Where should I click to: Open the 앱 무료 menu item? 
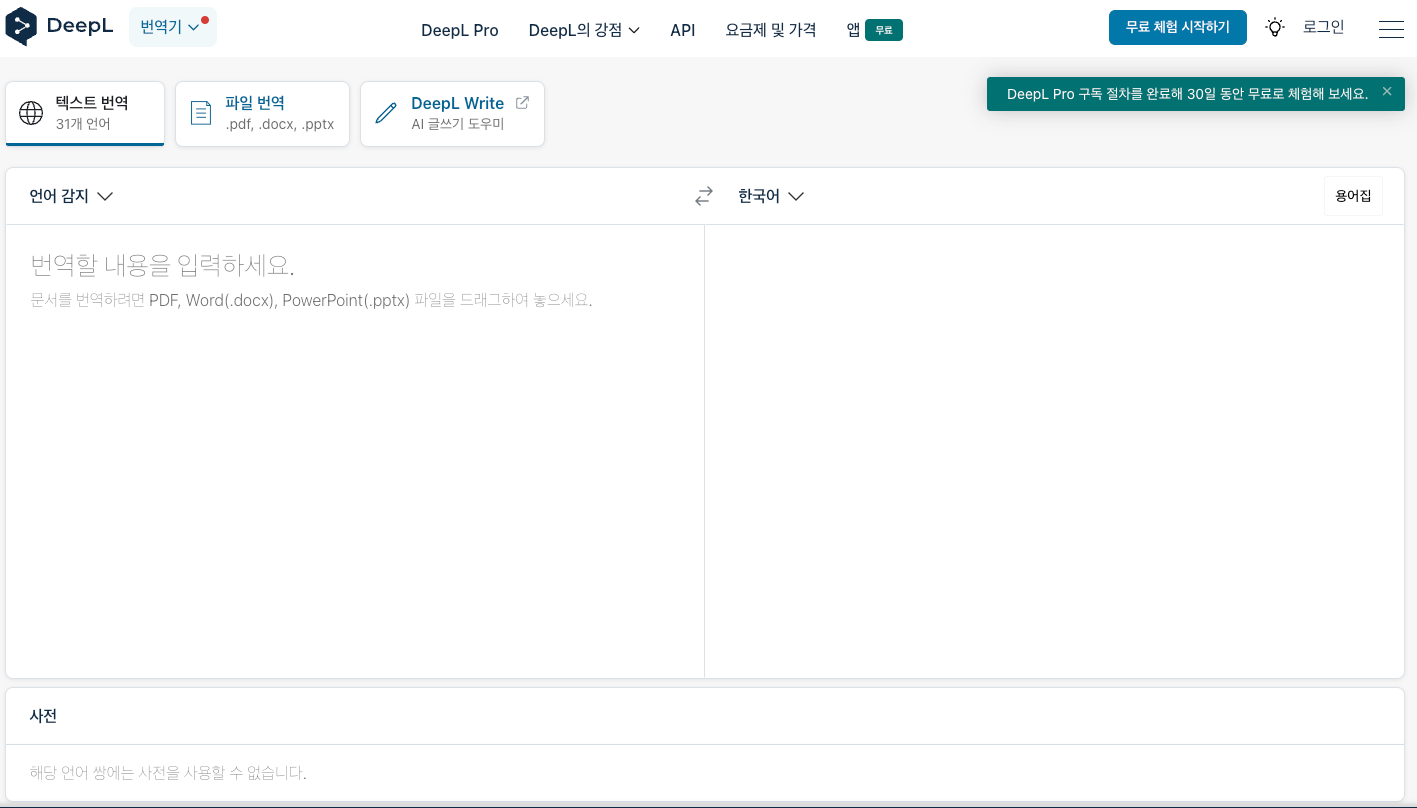pos(874,30)
